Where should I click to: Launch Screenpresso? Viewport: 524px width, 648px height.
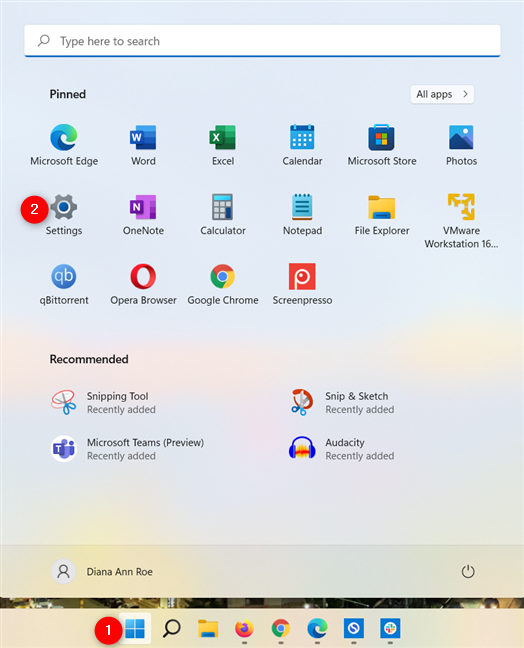pos(302,284)
